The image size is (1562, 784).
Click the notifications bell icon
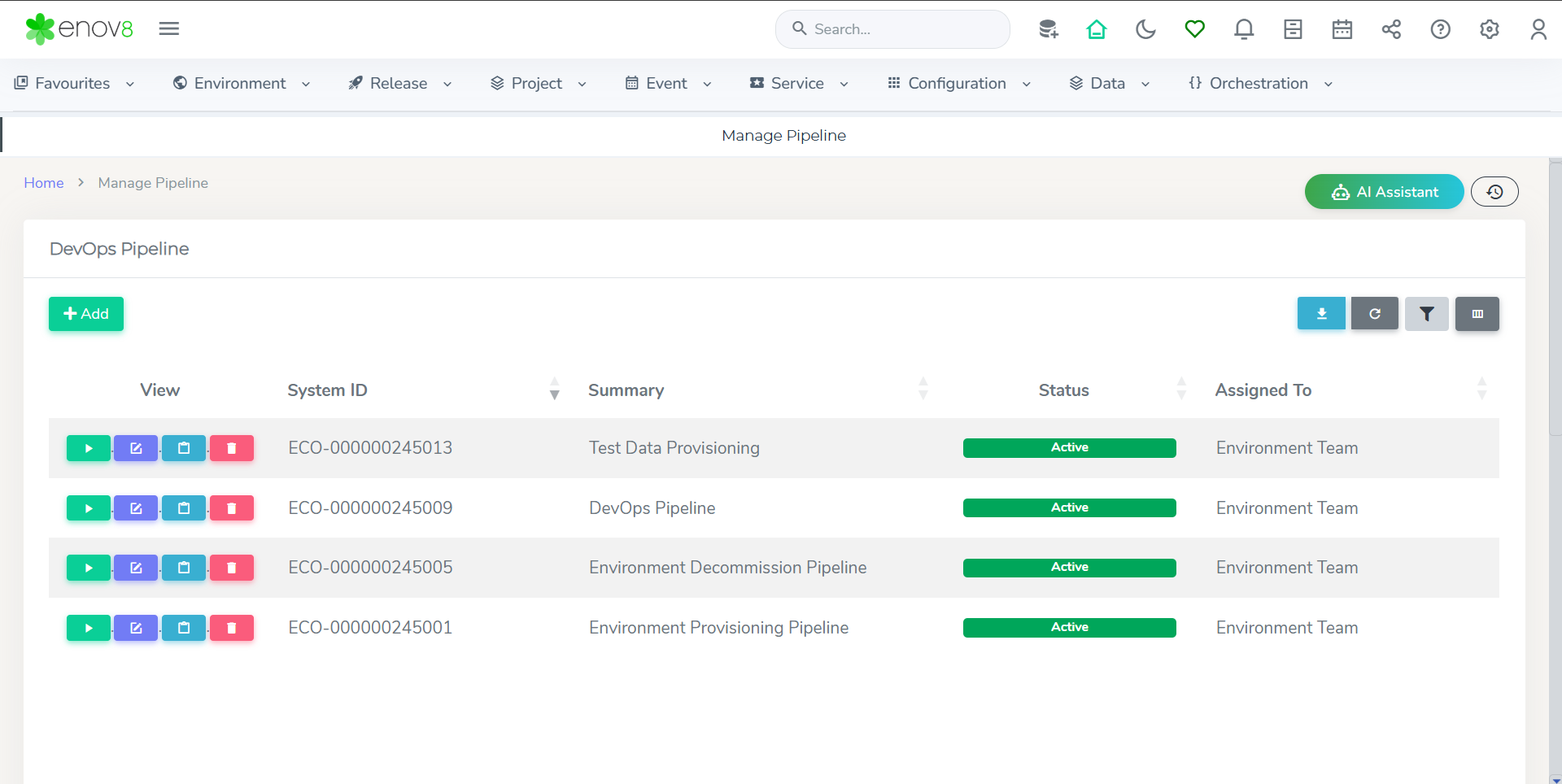click(1243, 29)
